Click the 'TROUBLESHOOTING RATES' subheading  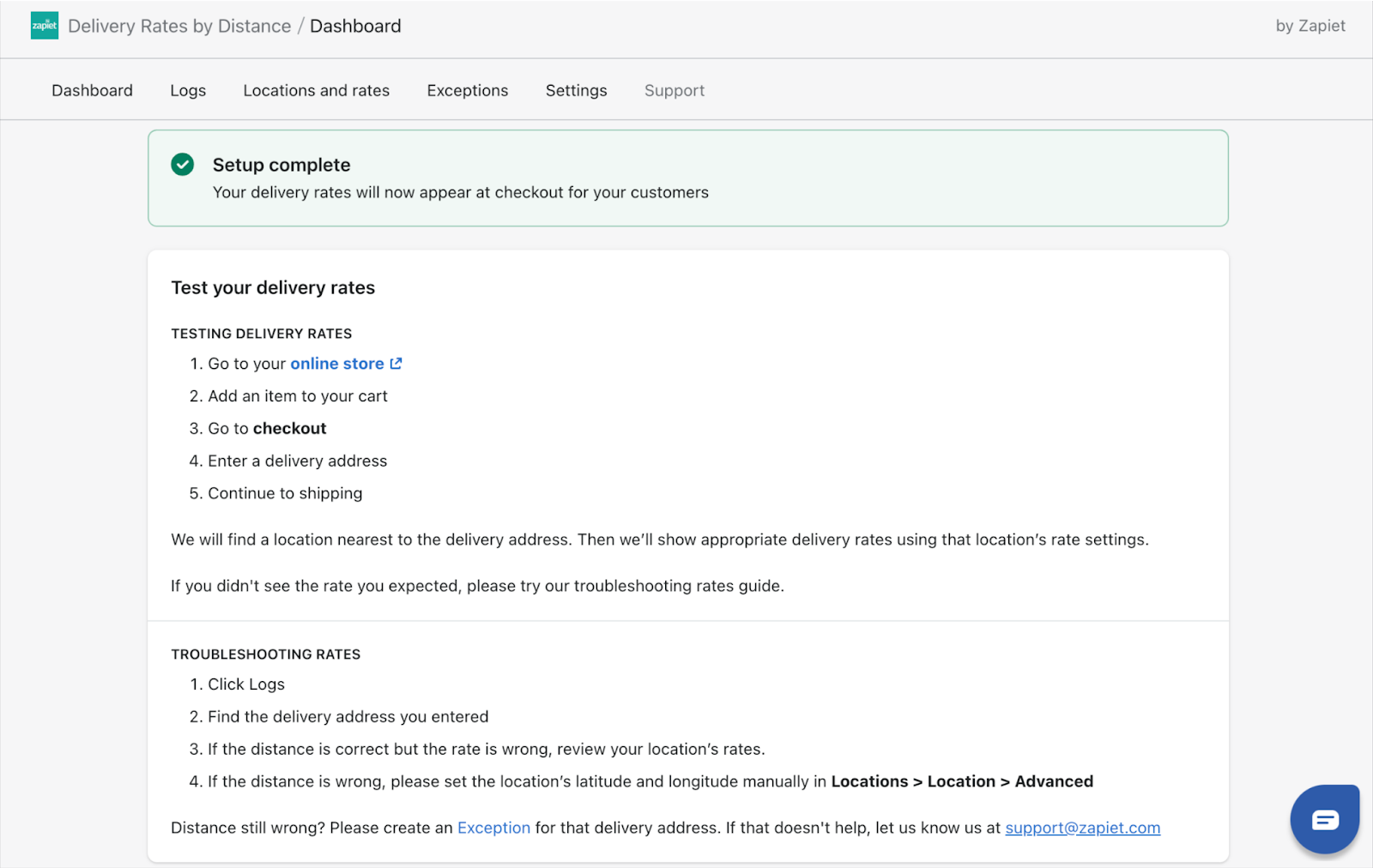click(266, 654)
